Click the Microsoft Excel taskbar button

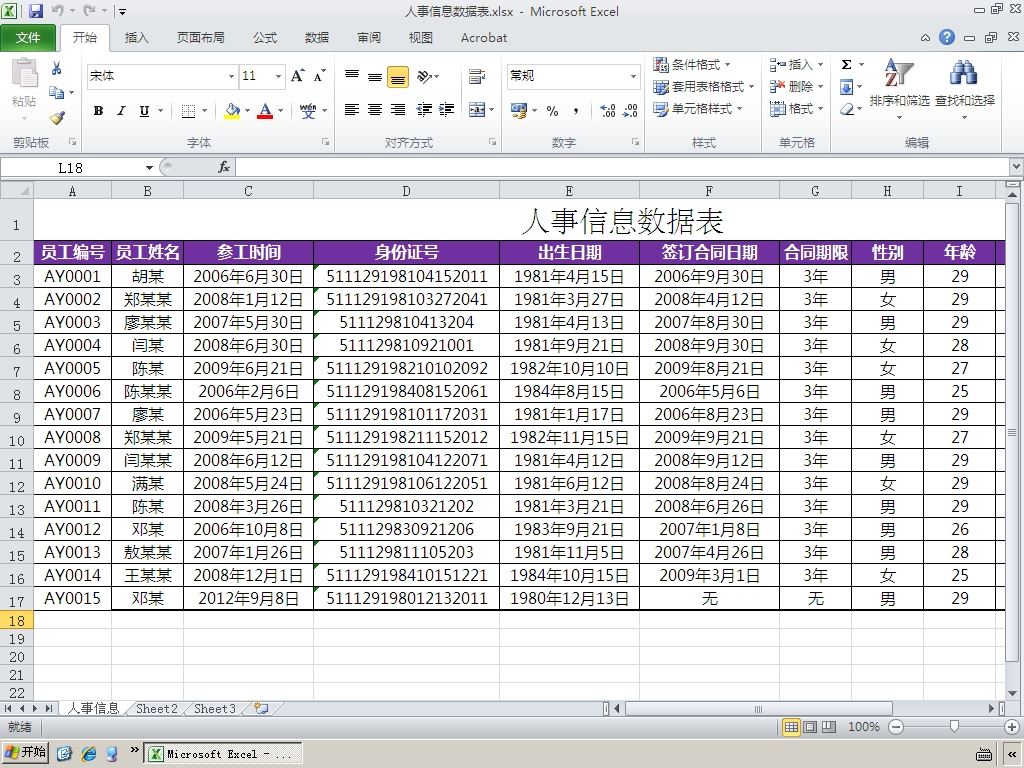tap(223, 754)
